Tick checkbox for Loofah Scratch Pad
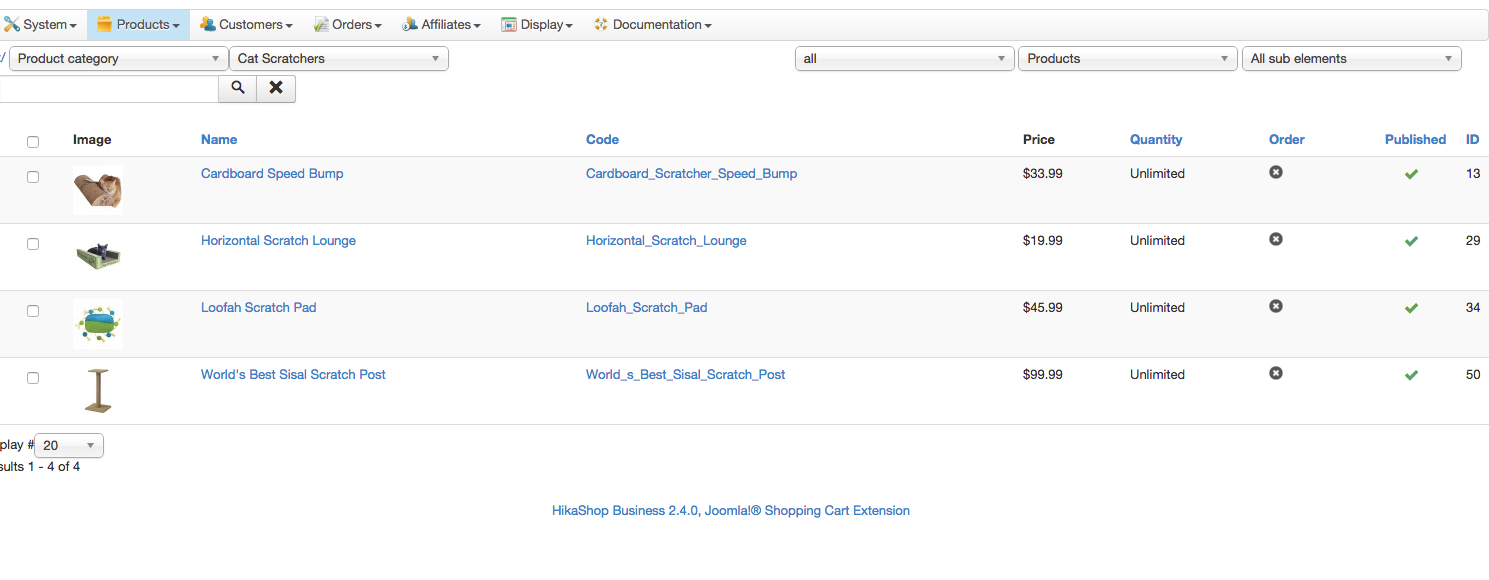The height and width of the screenshot is (580, 1489). 33,311
